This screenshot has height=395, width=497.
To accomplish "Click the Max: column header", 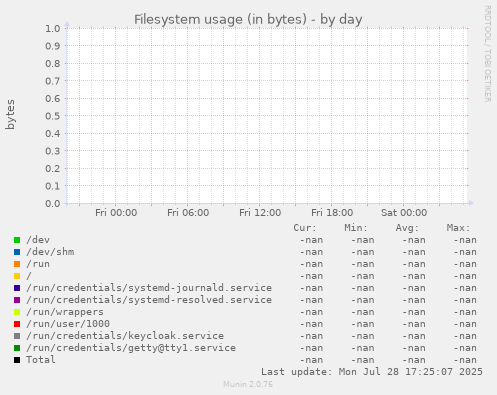I will pyautogui.click(x=458, y=228).
